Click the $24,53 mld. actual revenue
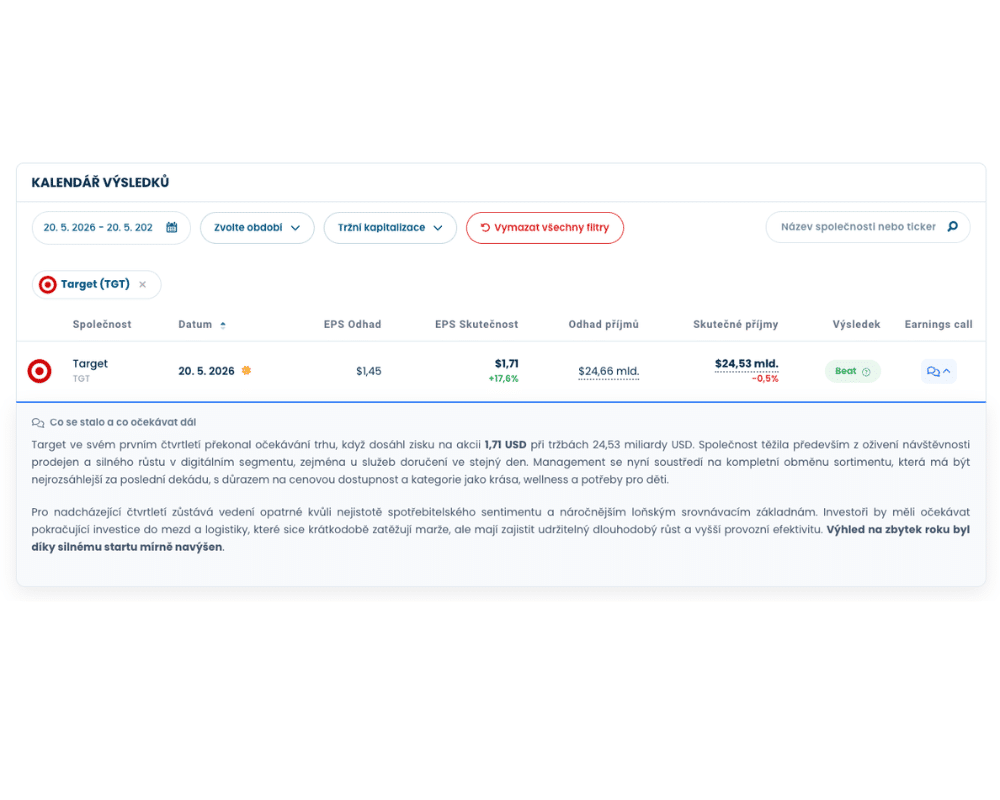 746,364
